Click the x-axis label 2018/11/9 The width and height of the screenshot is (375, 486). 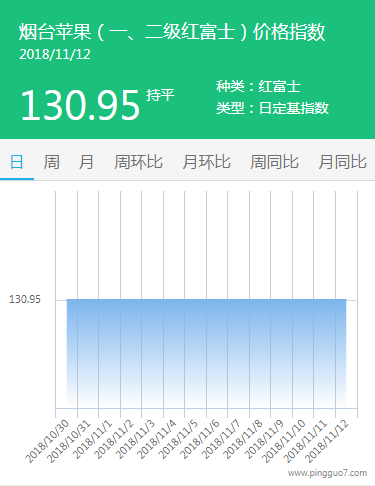point(264,439)
